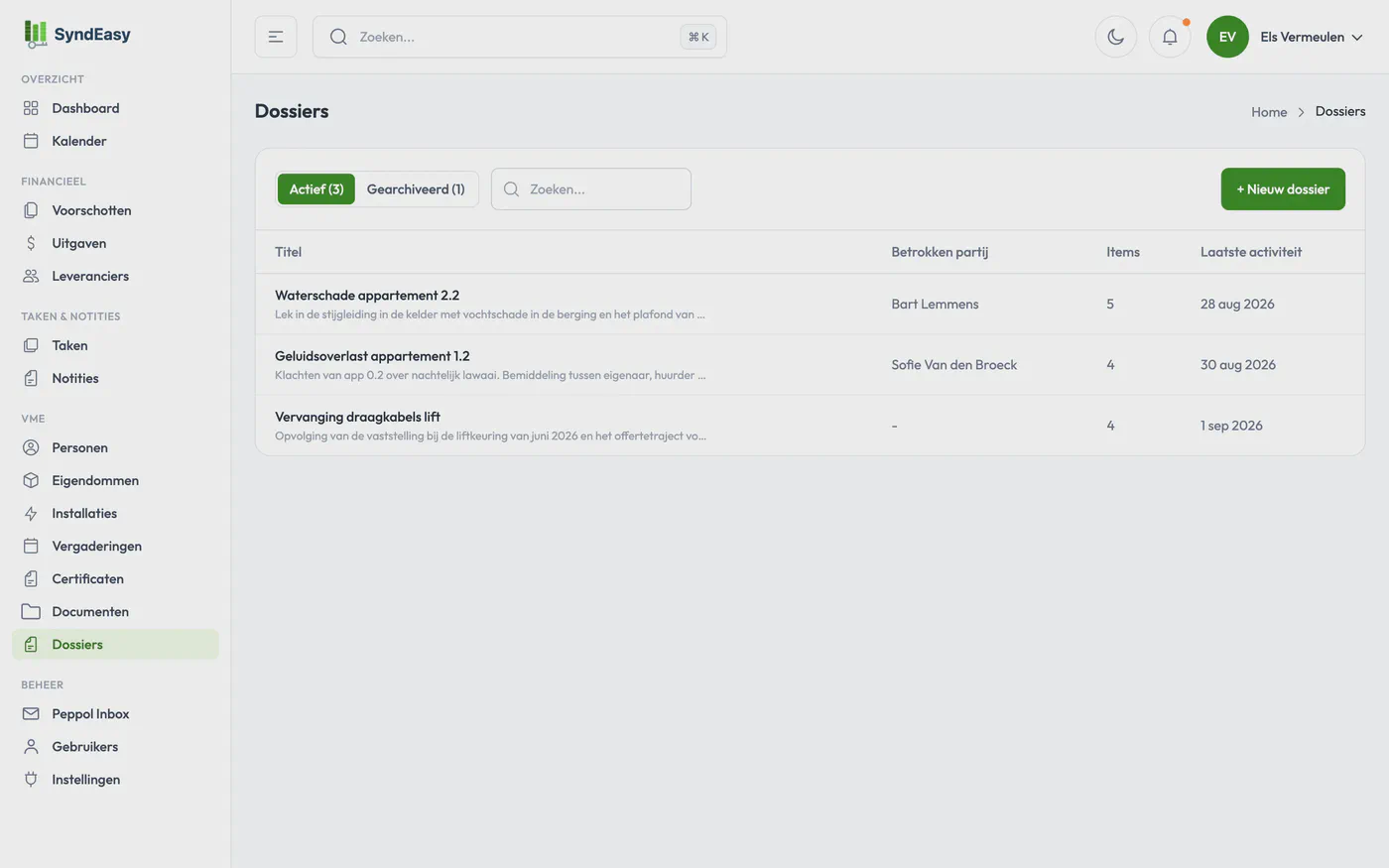Click the Documenten folder icon

click(31, 611)
